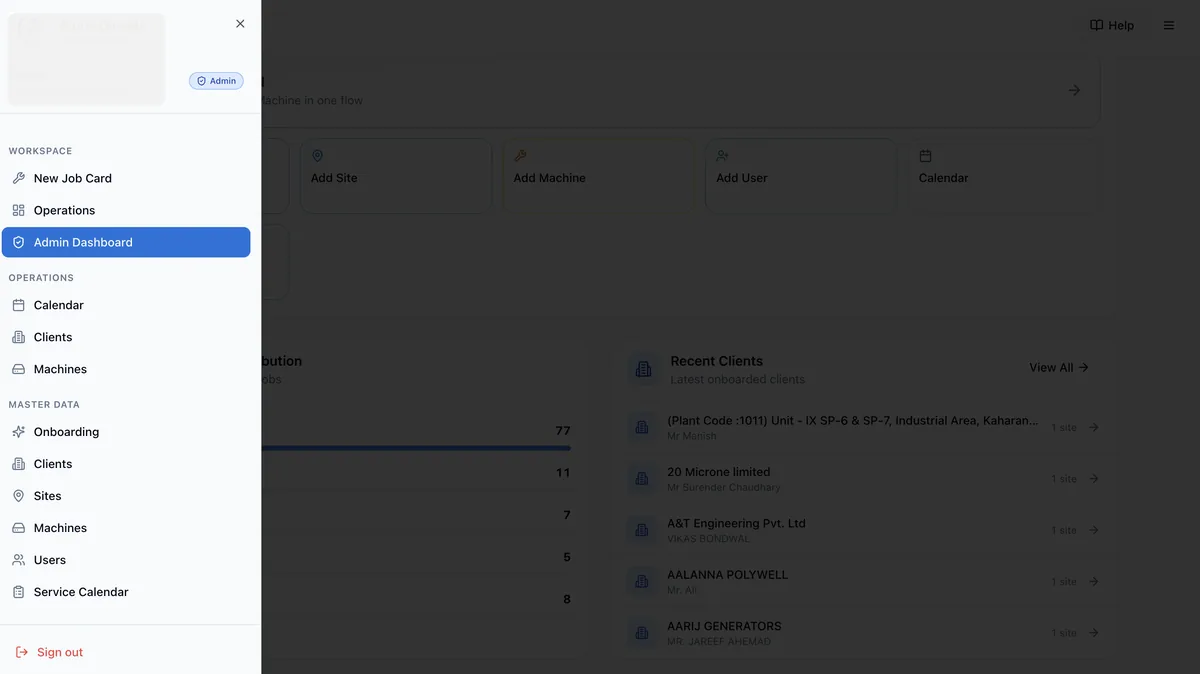Click the count 11 in distribution list
The height and width of the screenshot is (674, 1200).
[x=563, y=473]
